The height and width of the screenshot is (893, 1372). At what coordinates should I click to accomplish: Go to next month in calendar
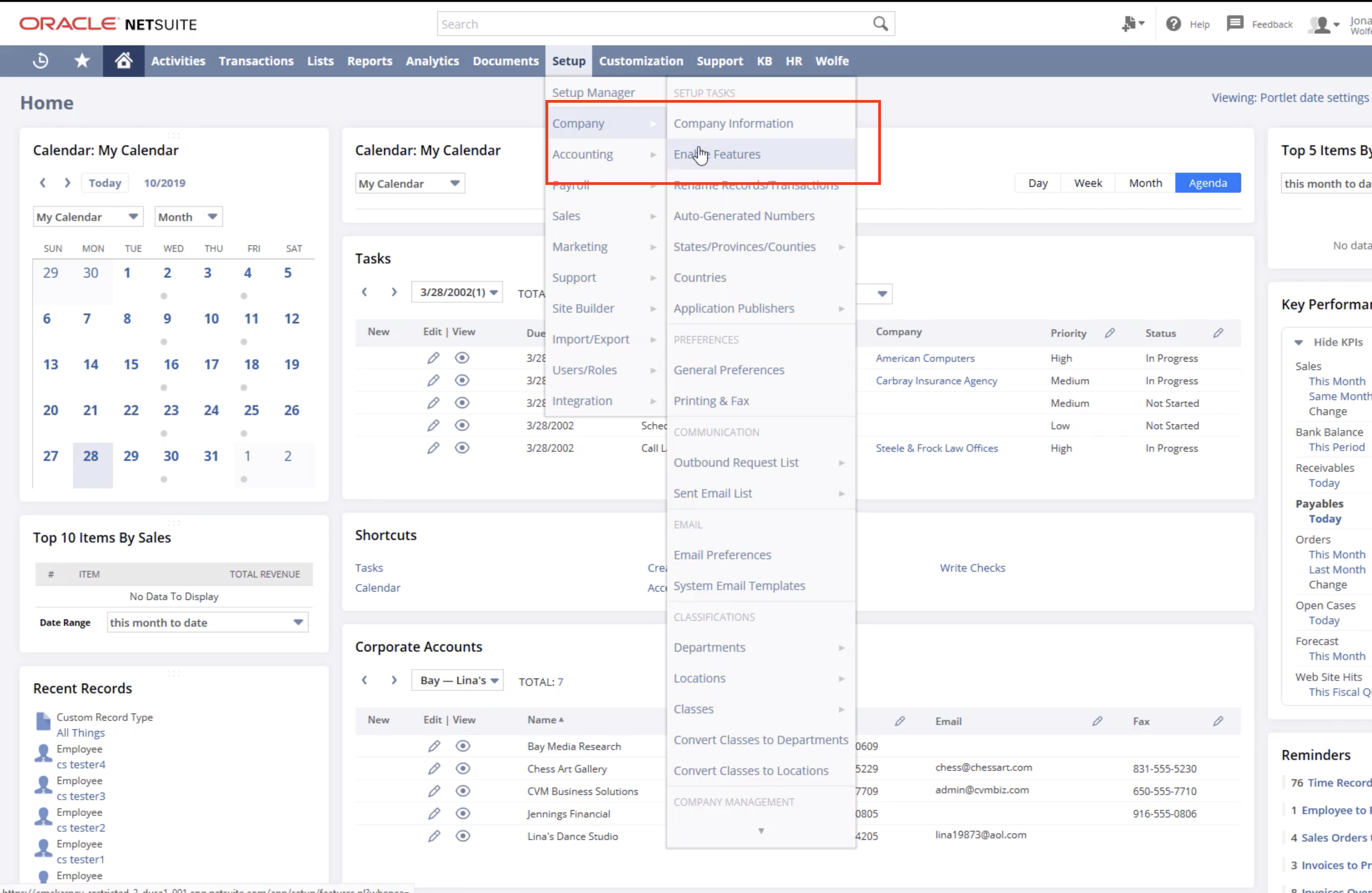tap(67, 183)
